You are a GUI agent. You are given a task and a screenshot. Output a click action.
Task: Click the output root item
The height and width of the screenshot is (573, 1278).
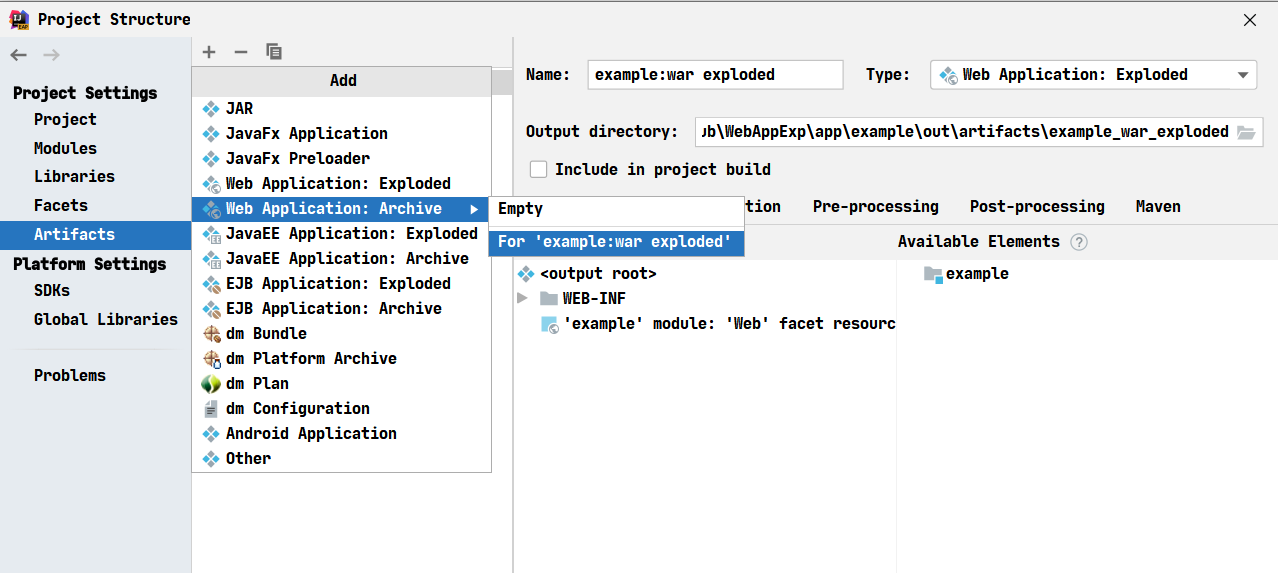[597, 274]
